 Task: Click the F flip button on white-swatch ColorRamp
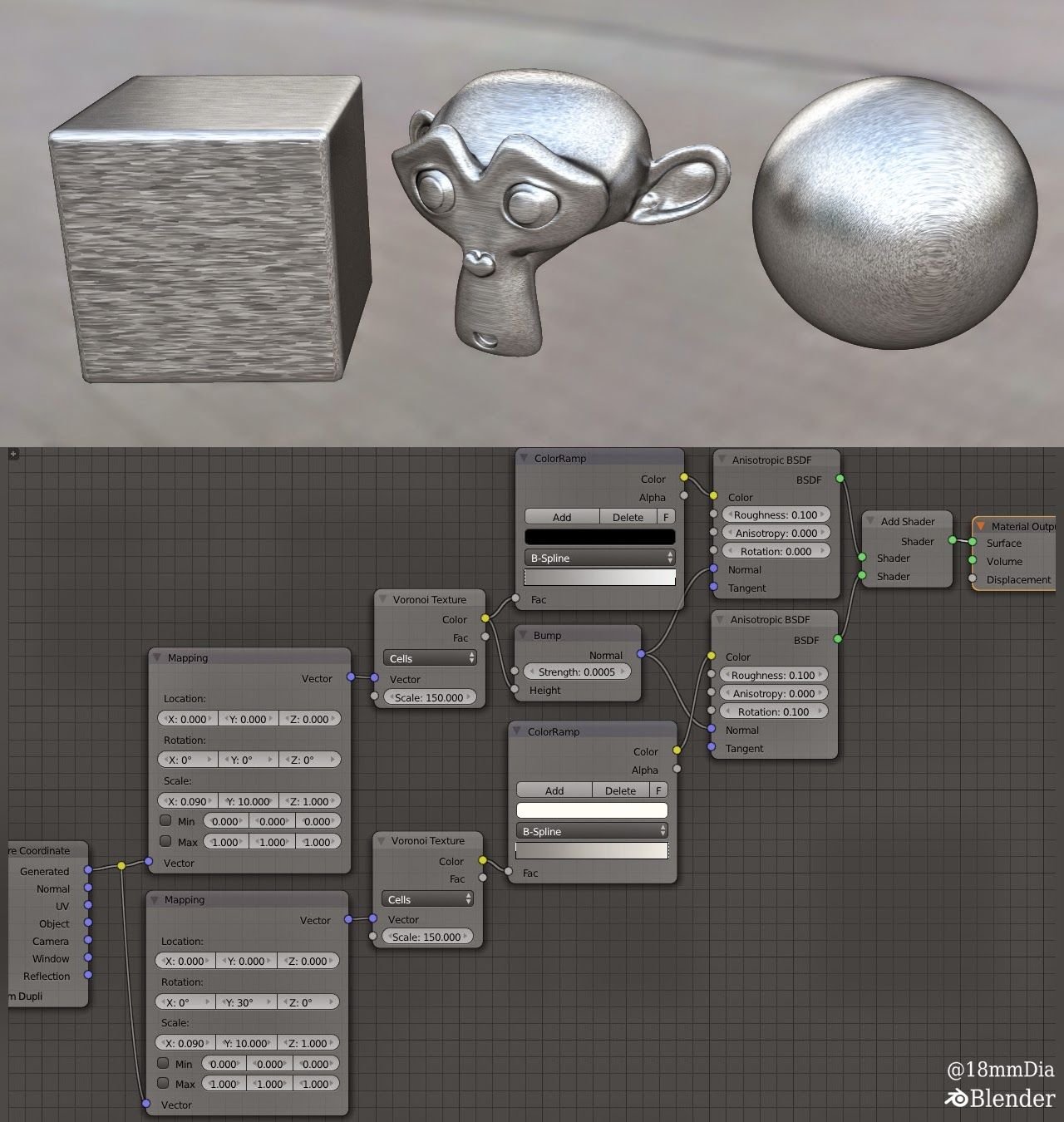[658, 790]
